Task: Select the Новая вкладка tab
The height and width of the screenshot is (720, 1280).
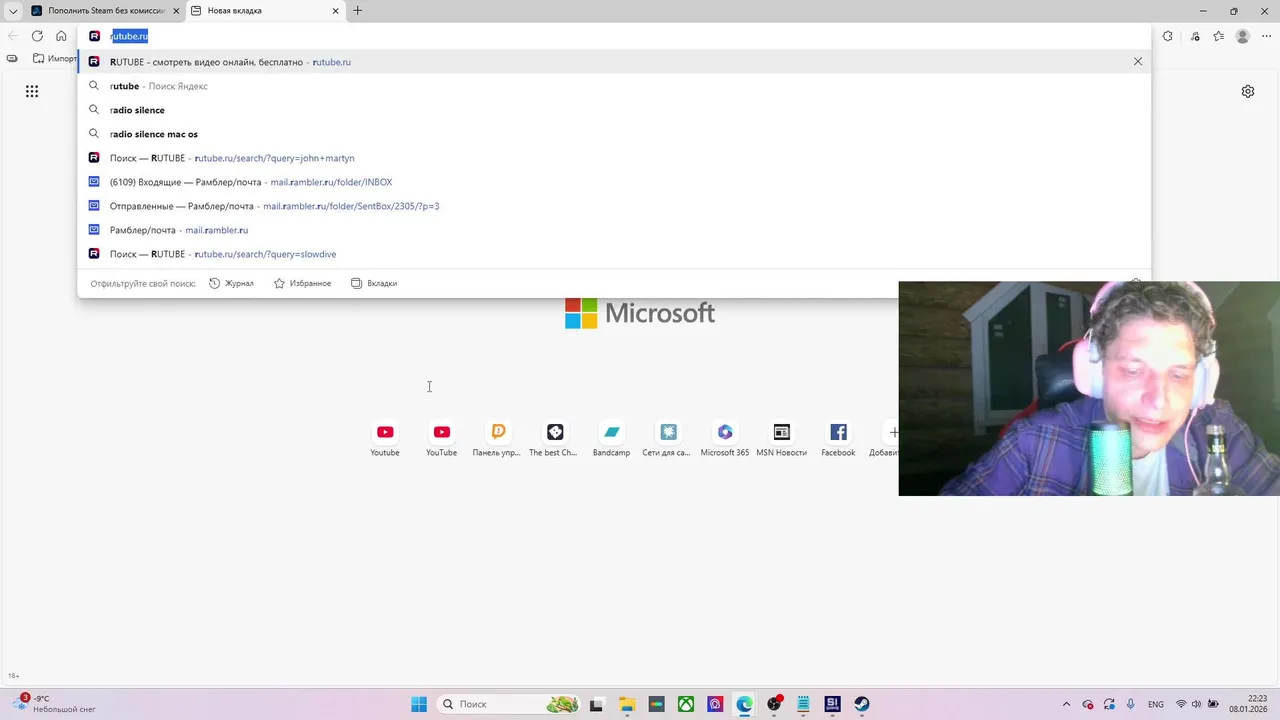Action: tap(255, 11)
